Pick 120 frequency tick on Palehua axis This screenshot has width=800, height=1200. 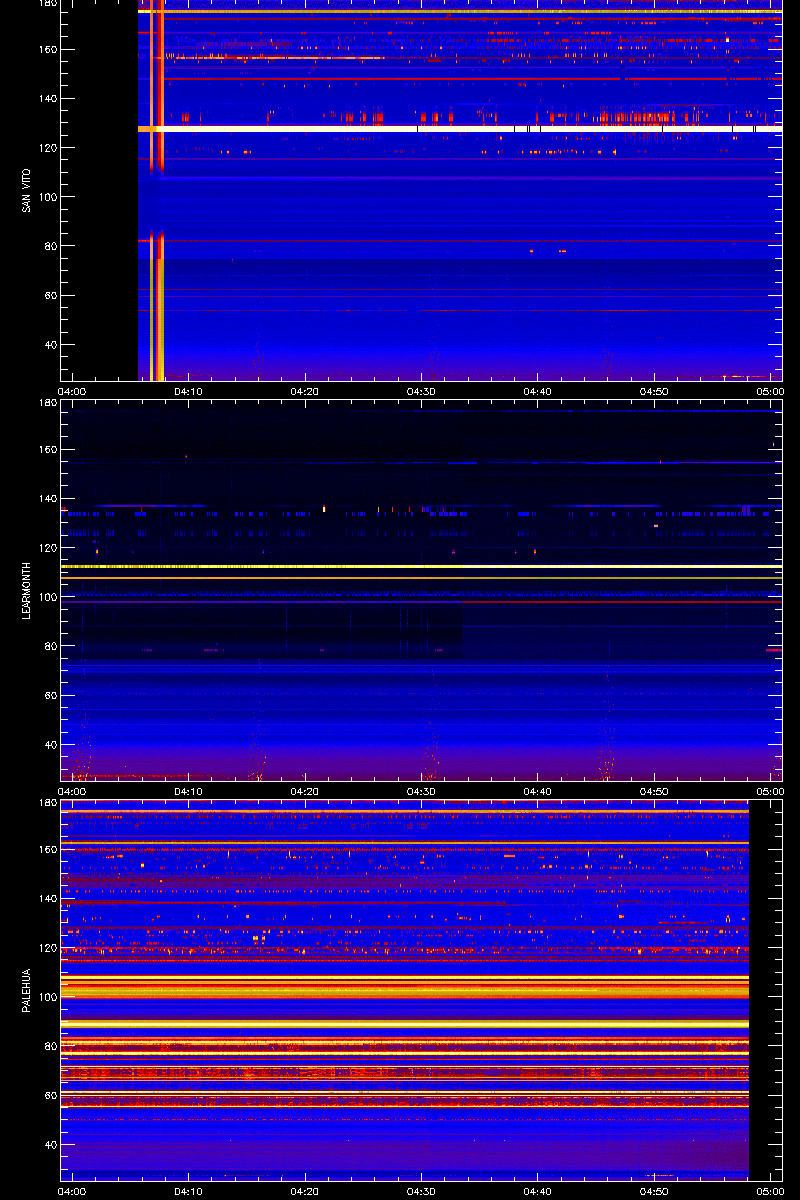[47, 948]
